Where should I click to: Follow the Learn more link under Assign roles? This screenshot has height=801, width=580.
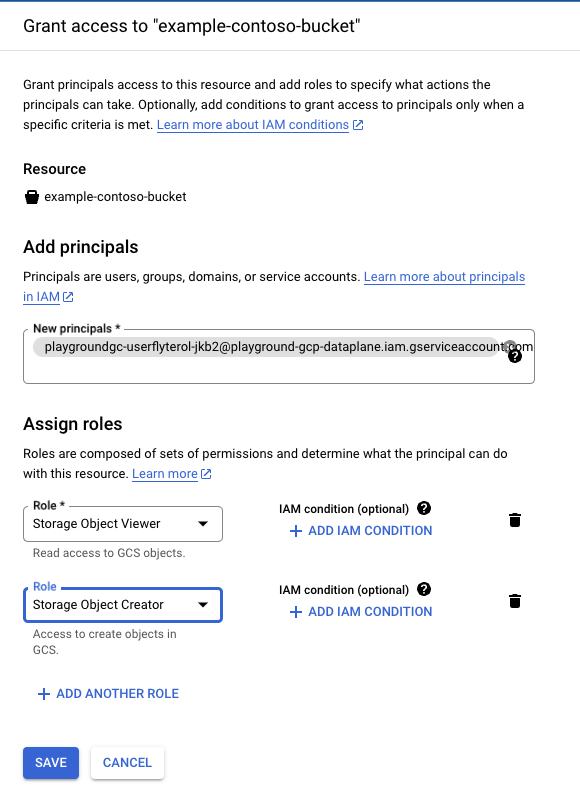(x=165, y=474)
